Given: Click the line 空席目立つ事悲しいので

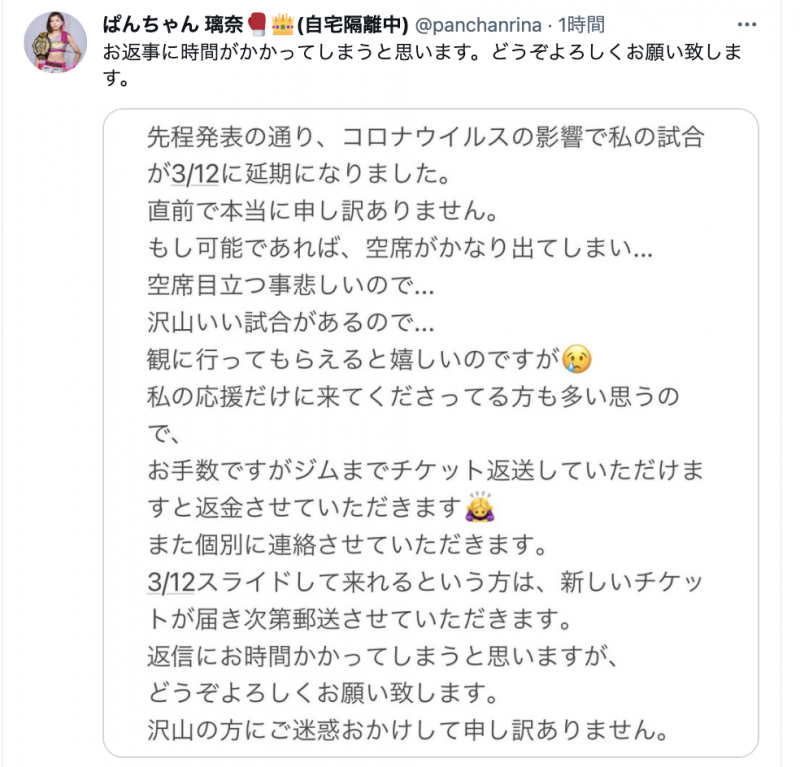Looking at the screenshot, I should 288,283.
